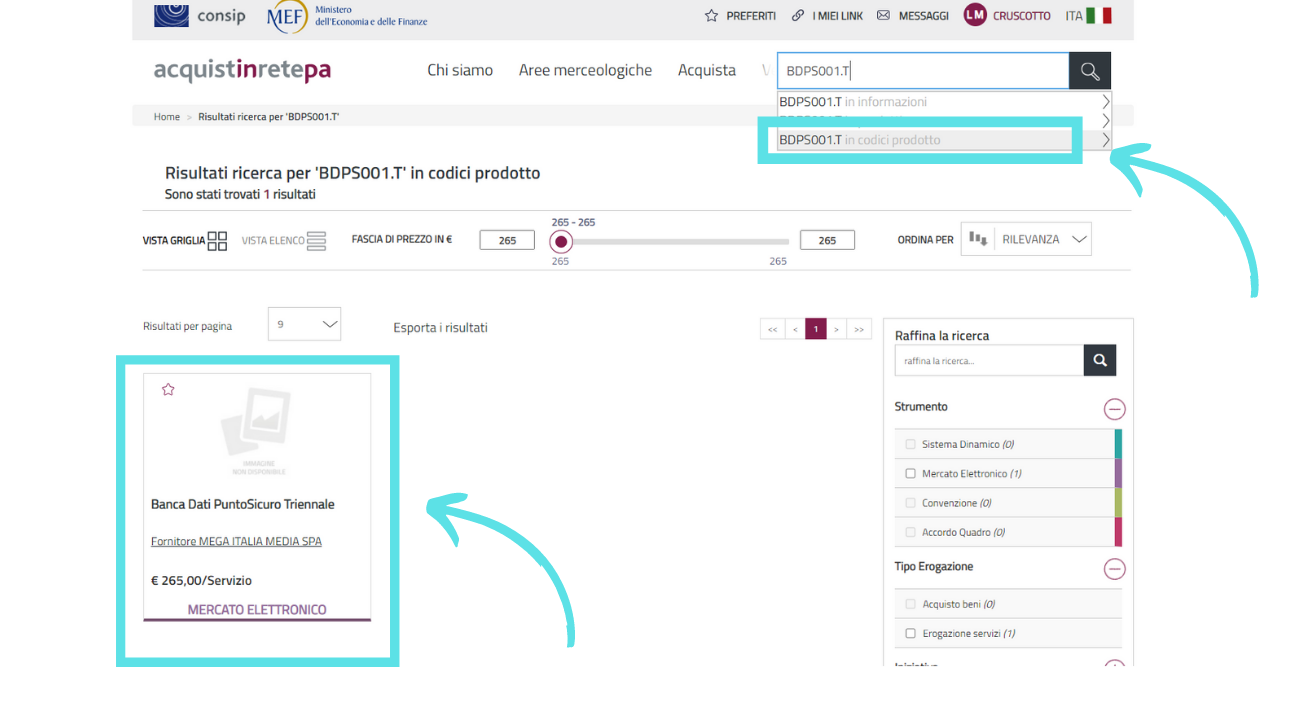This screenshot has height=722, width=1306.
Task: Collapse the Tipo Erogazione filter section
Action: [x=1114, y=569]
